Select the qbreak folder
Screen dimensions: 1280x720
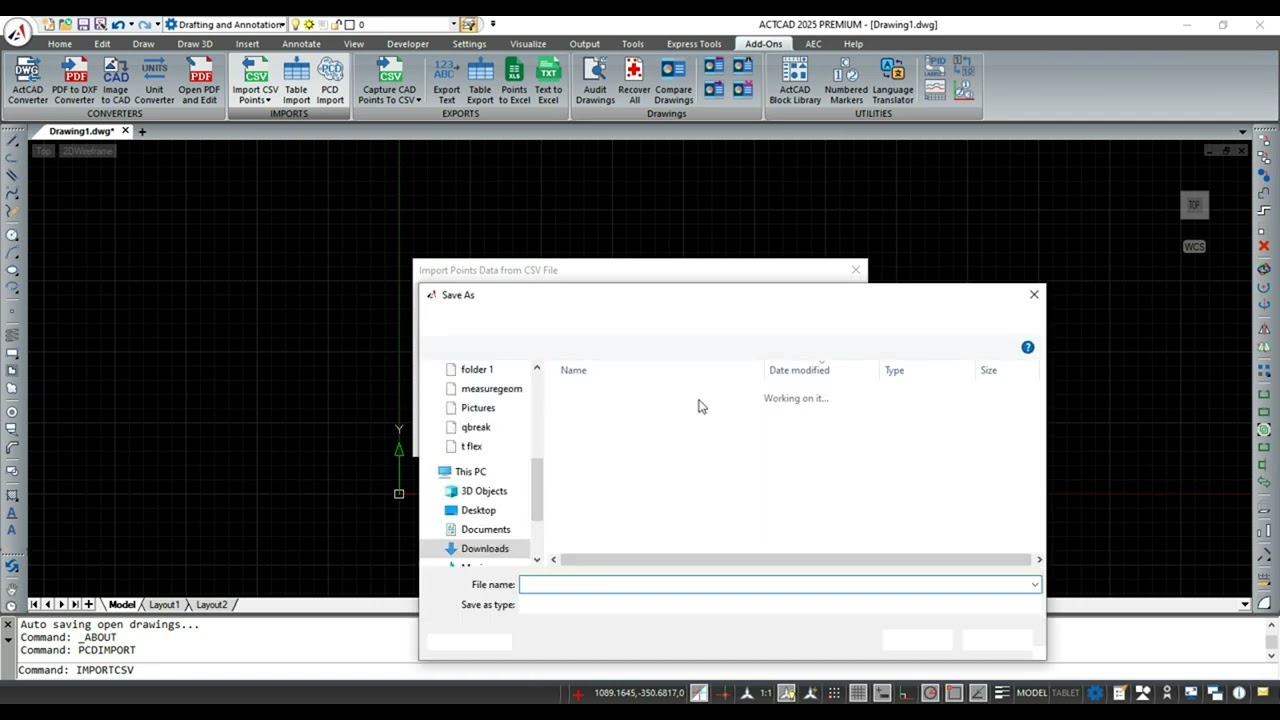478,427
